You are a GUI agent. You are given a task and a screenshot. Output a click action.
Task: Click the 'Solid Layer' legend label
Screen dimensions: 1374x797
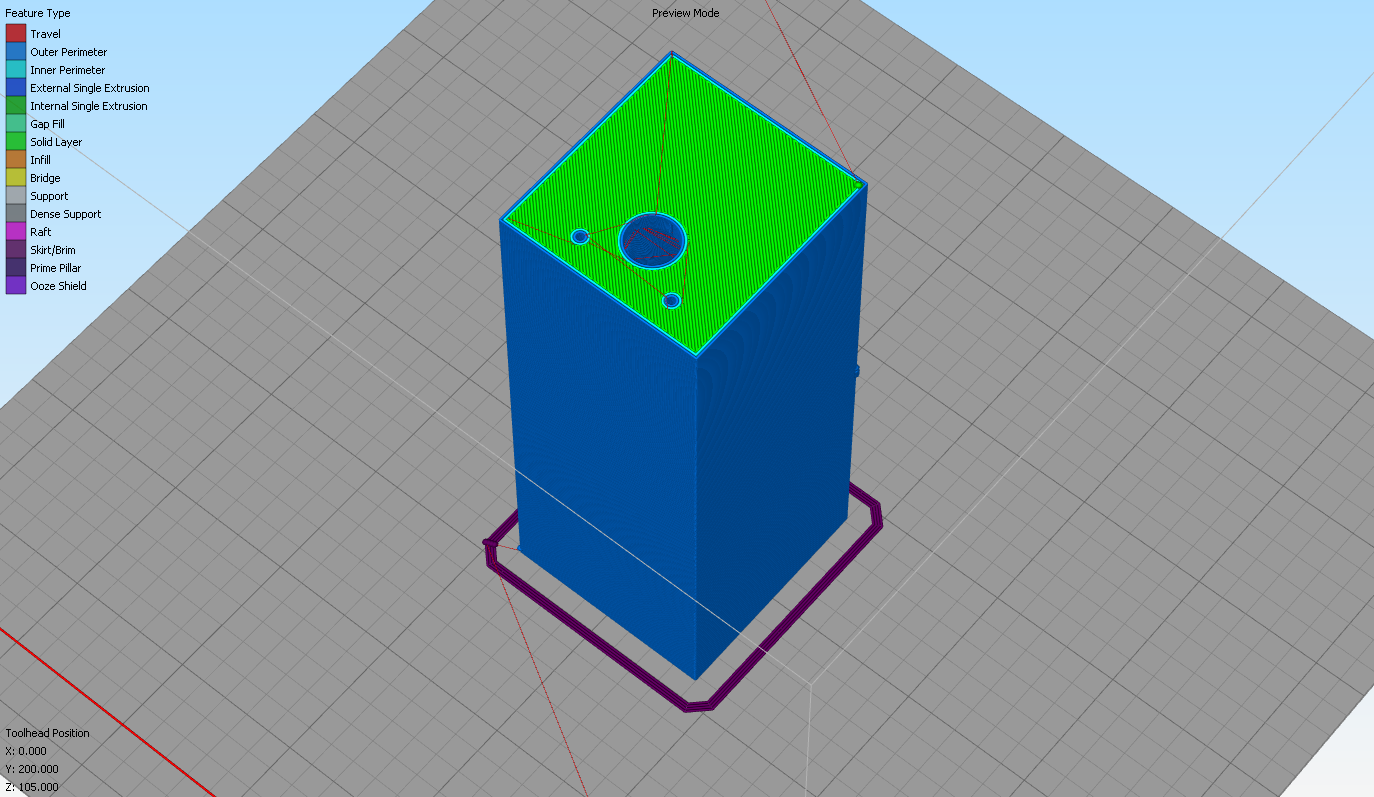(56, 142)
